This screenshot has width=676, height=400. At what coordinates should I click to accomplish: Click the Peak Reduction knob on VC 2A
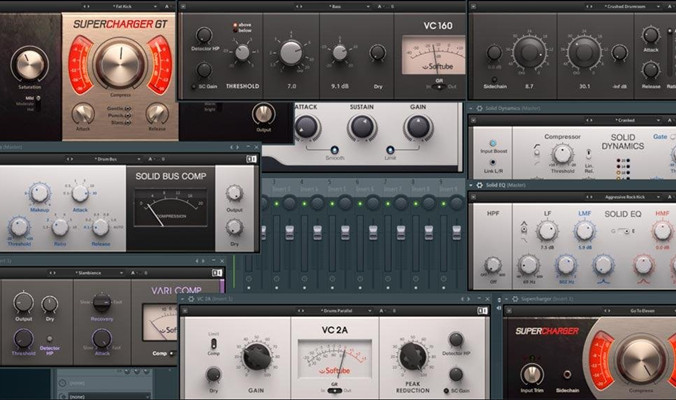[413, 356]
